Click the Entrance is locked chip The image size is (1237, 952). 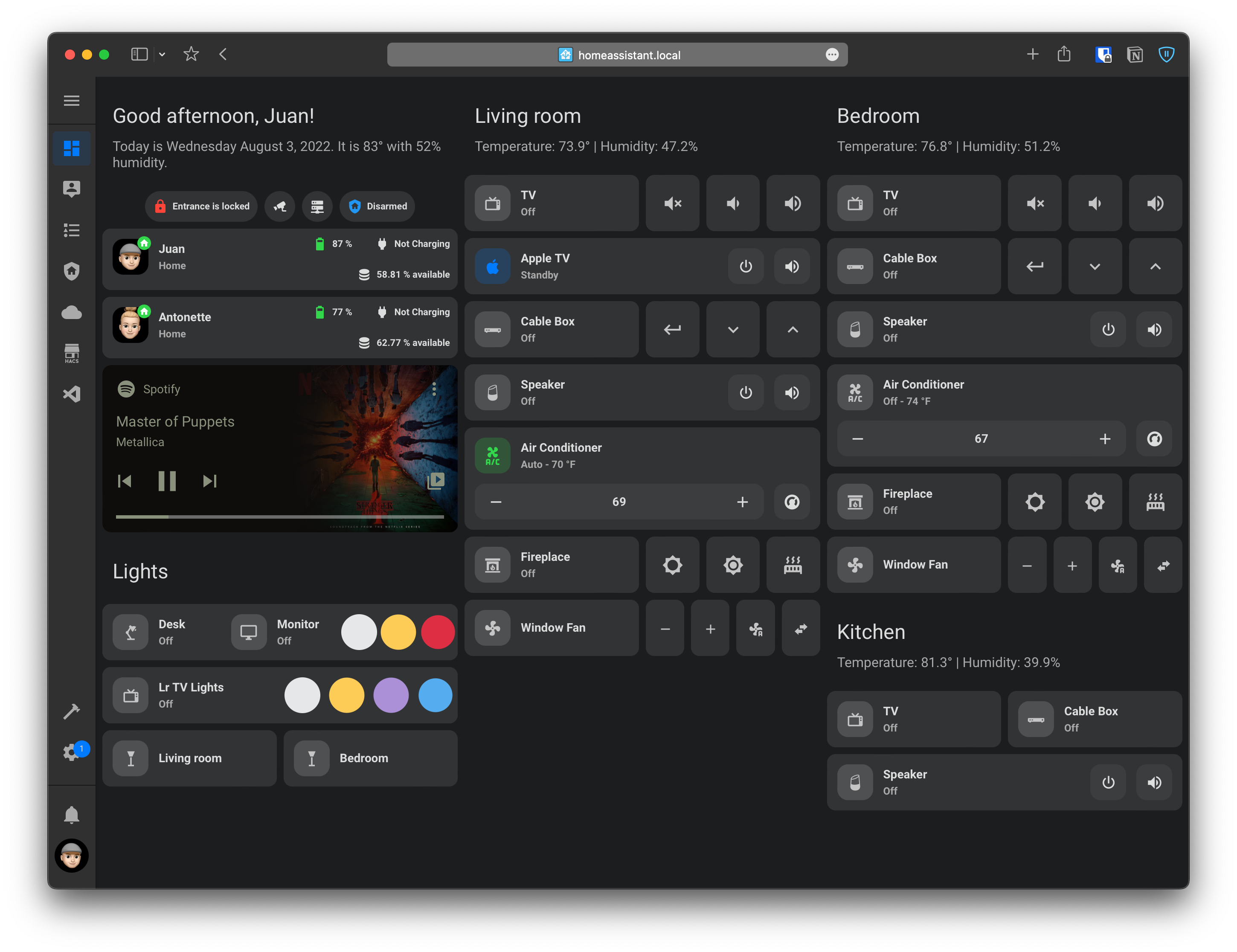point(202,206)
